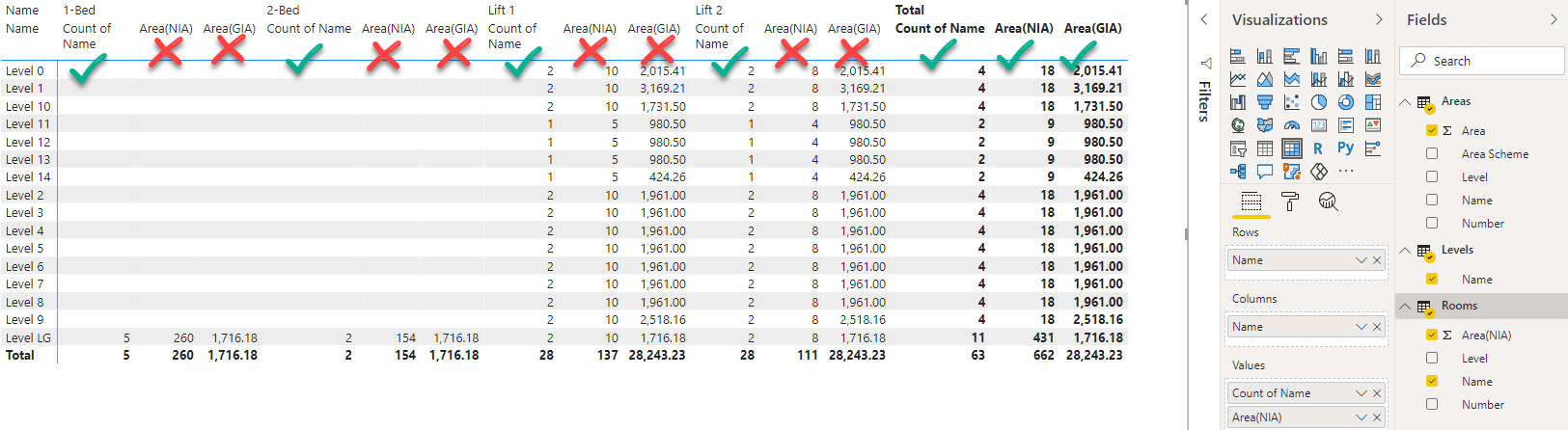Collapse the Areas table

click(1405, 101)
